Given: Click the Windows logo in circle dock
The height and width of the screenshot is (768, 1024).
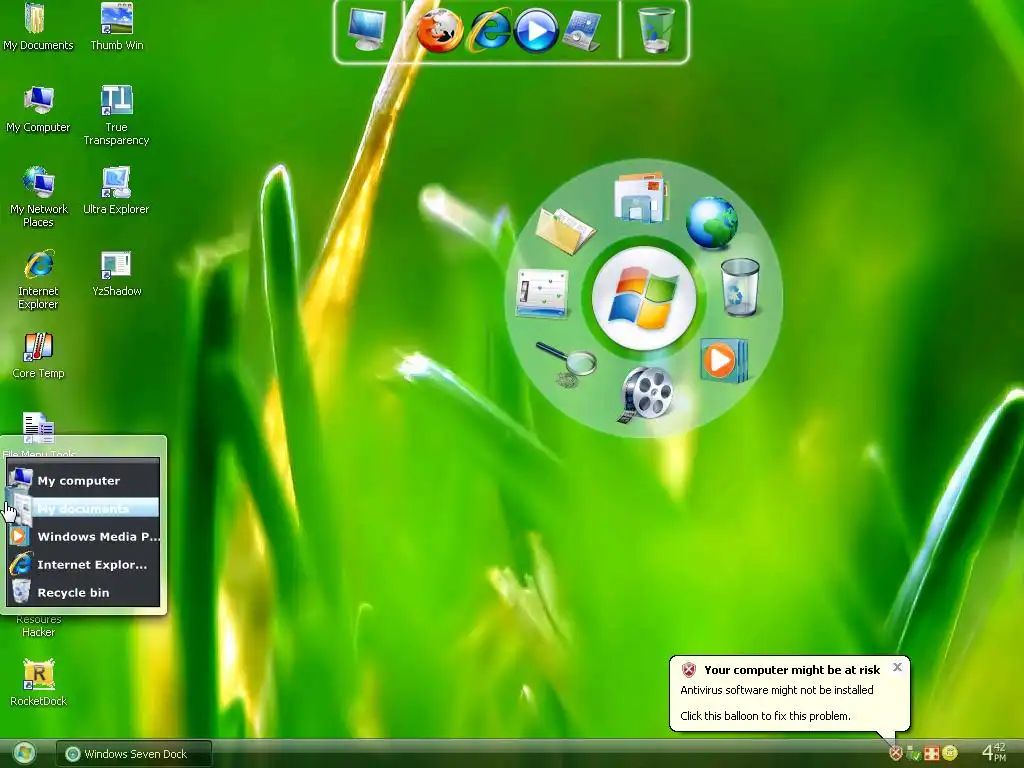Looking at the screenshot, I should coord(644,299).
